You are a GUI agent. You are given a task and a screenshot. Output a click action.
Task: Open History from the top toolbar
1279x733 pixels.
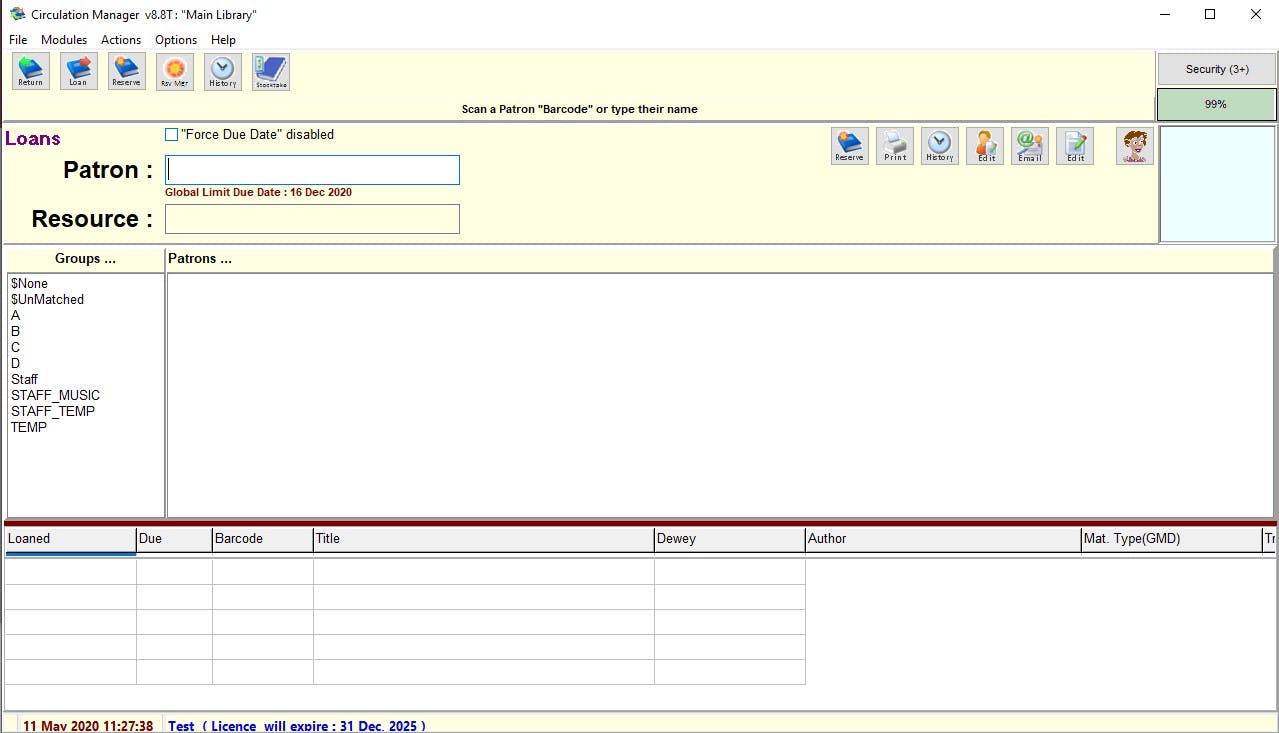pos(223,71)
